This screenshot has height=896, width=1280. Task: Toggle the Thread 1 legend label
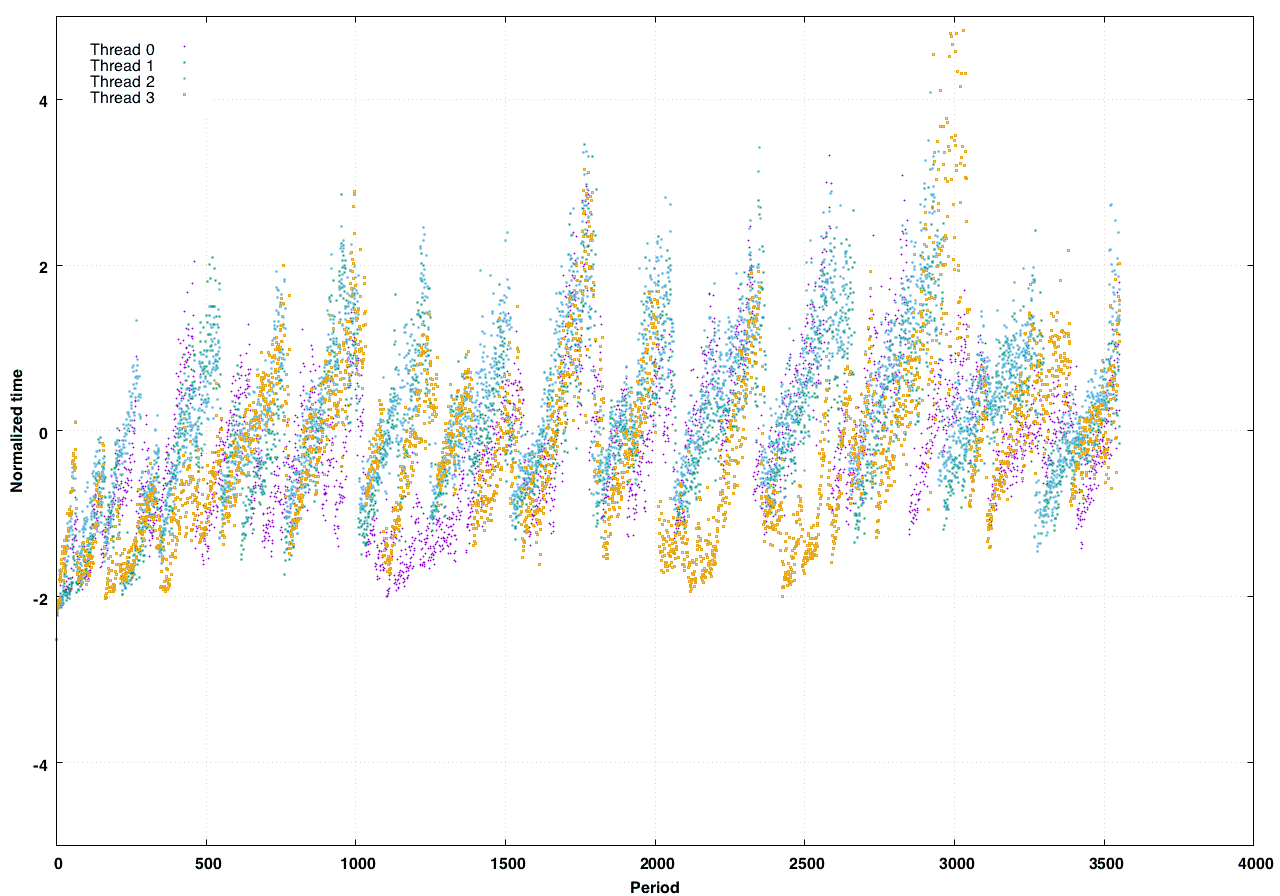coord(122,65)
